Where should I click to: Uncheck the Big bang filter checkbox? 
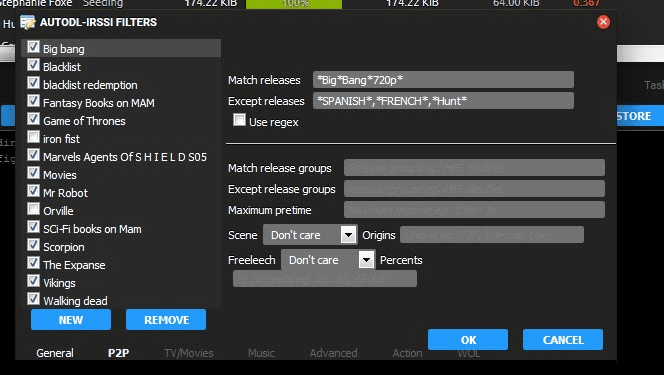coord(33,47)
